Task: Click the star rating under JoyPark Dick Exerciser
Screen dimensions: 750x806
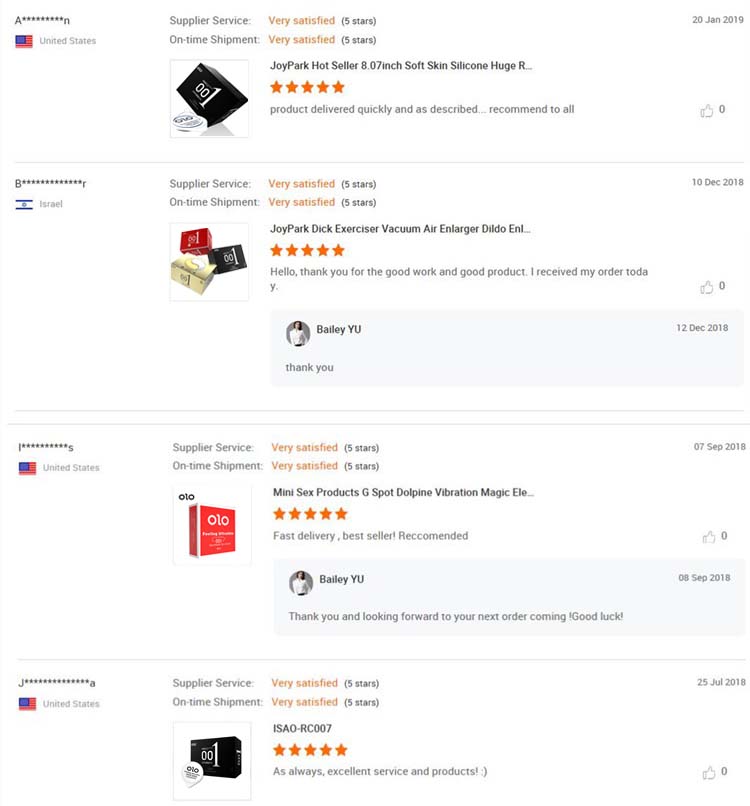Action: (307, 250)
